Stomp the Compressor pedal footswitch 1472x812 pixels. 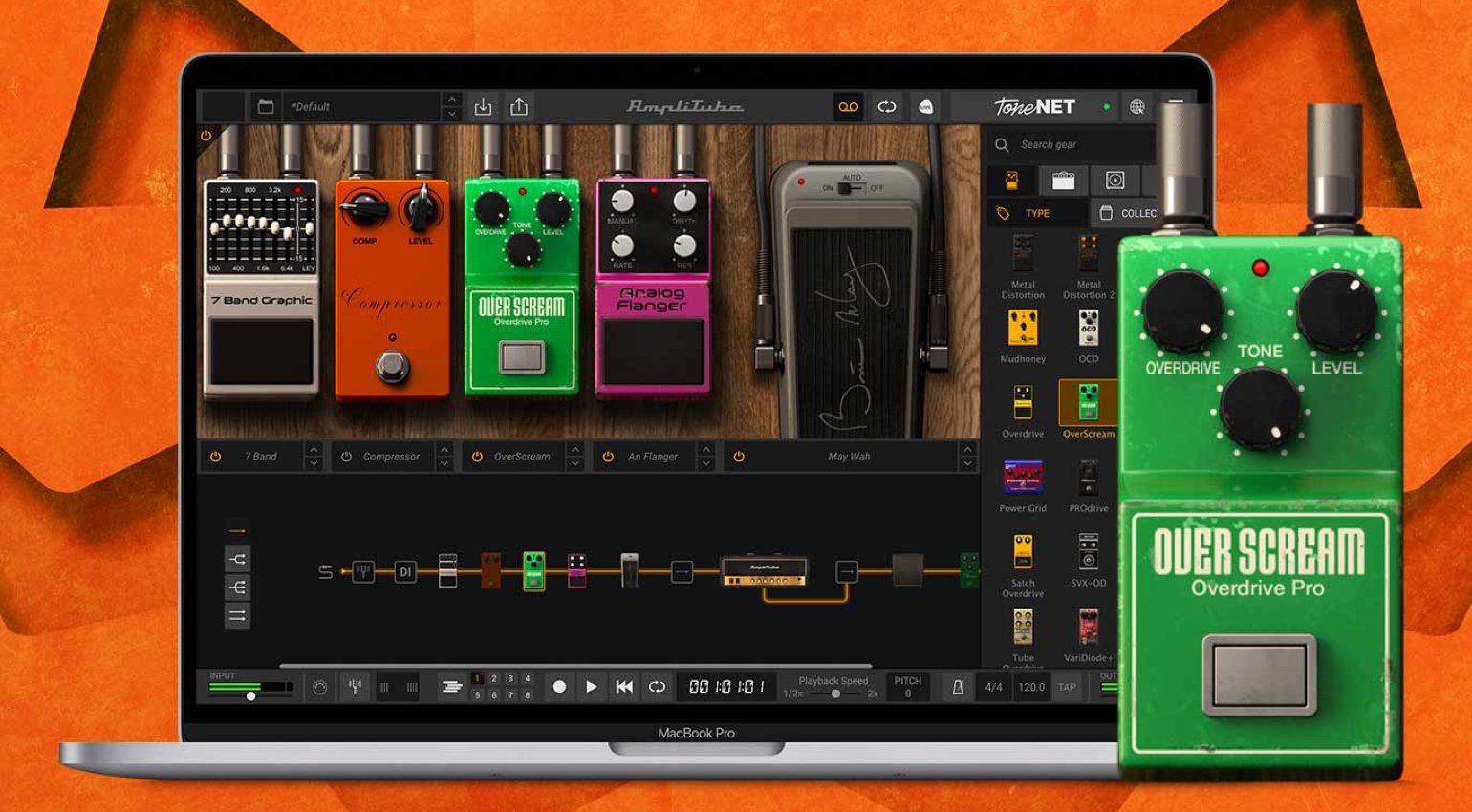point(391,366)
